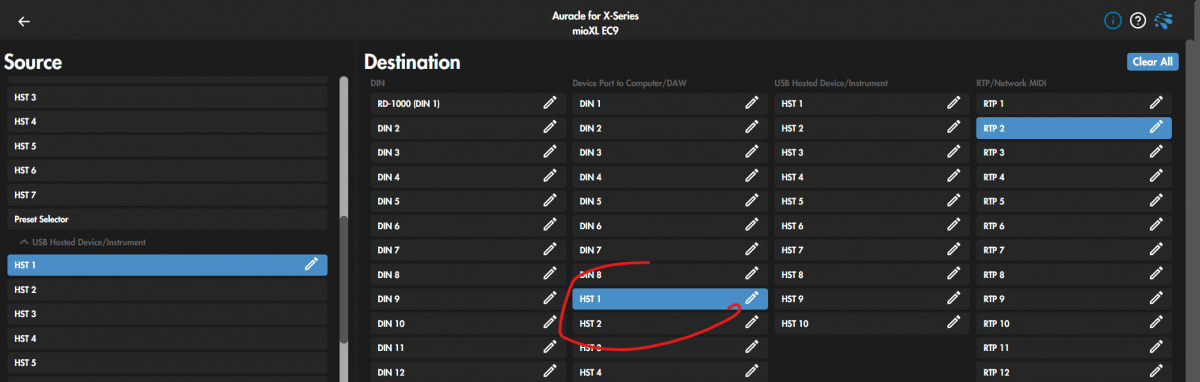
Task: Select USB Hosted destination HST 9 row
Action: point(871,298)
